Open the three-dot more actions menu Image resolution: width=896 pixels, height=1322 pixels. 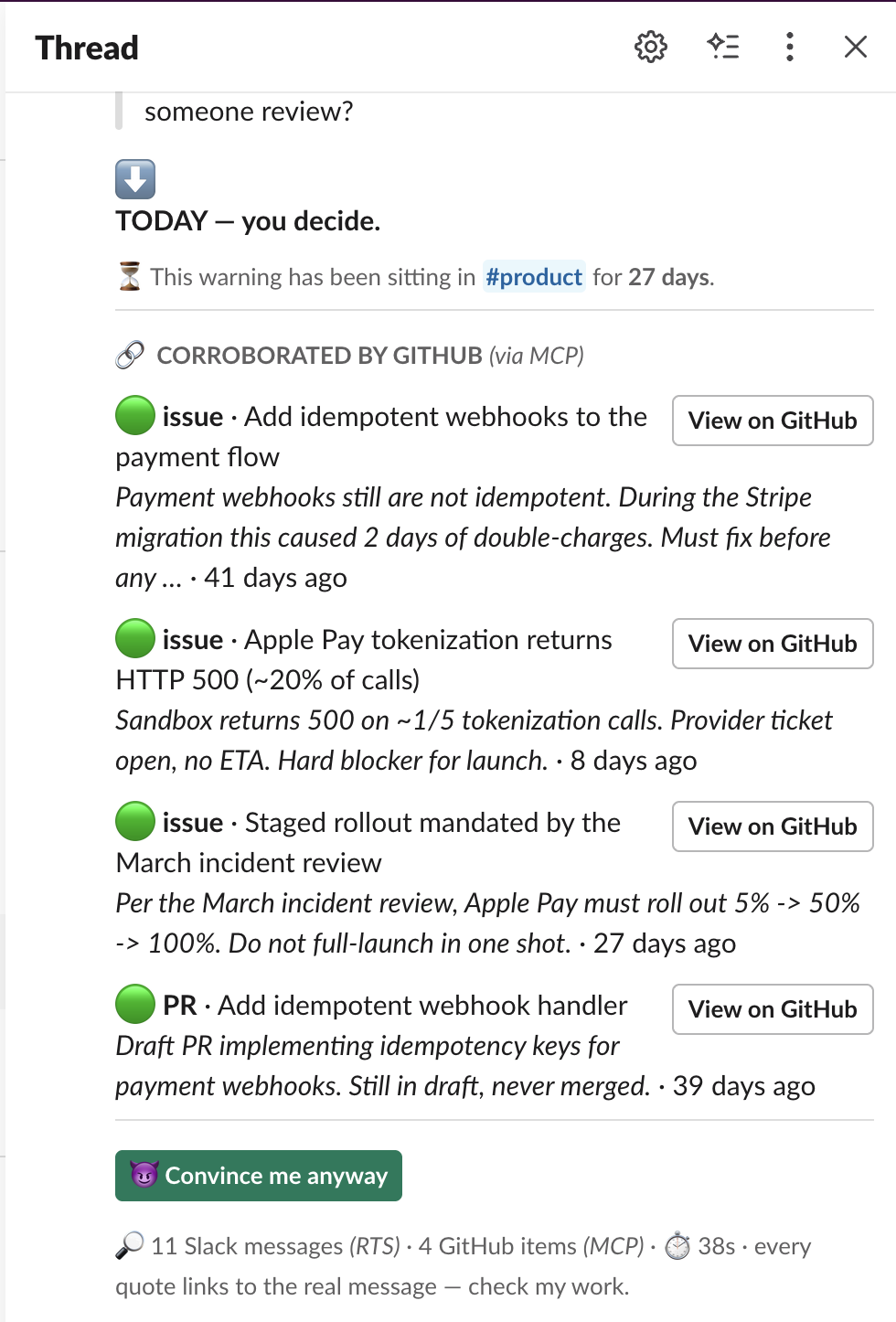tap(790, 47)
